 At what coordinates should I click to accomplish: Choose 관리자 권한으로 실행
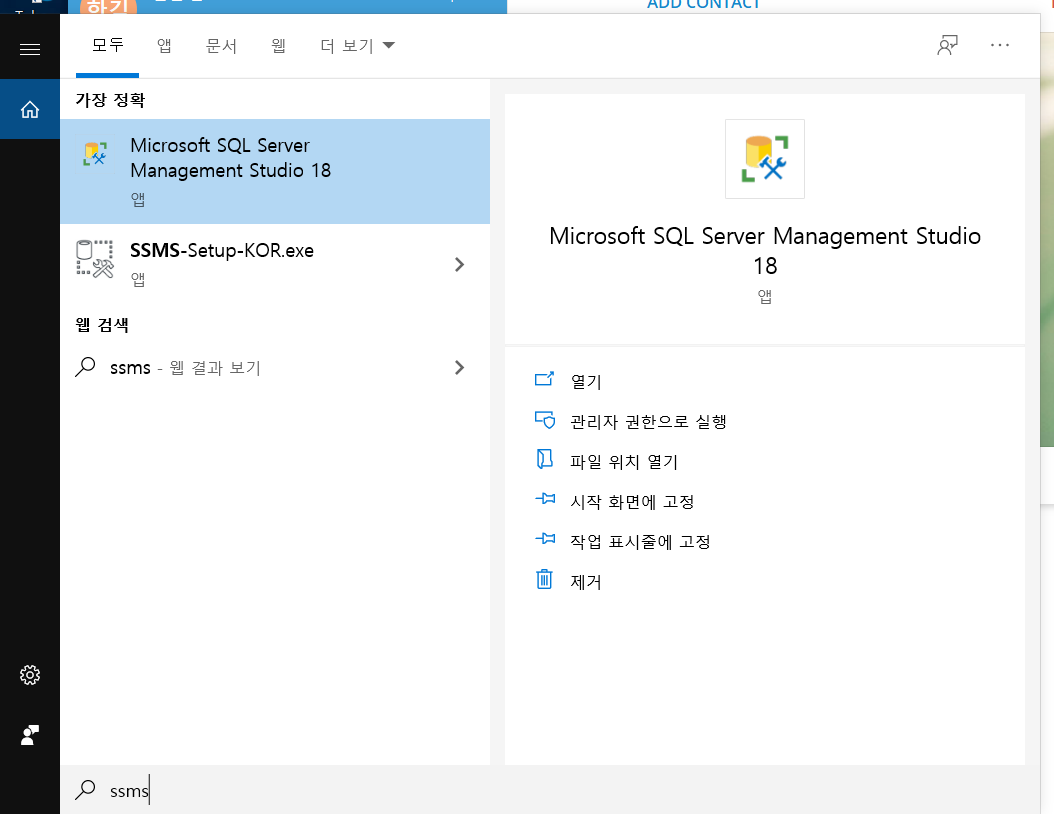pos(648,421)
